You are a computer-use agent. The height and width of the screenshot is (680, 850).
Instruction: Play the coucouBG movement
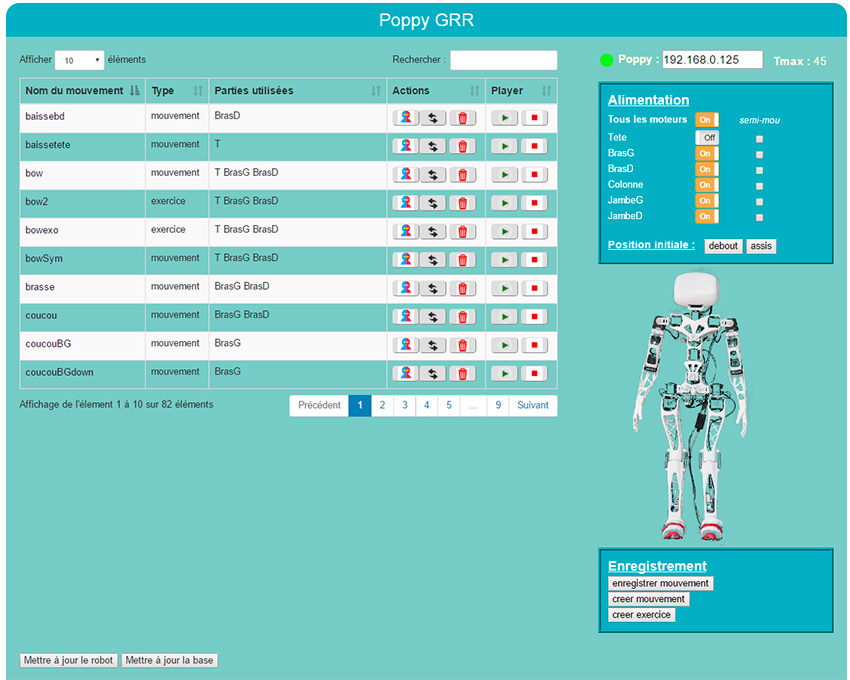[504, 345]
